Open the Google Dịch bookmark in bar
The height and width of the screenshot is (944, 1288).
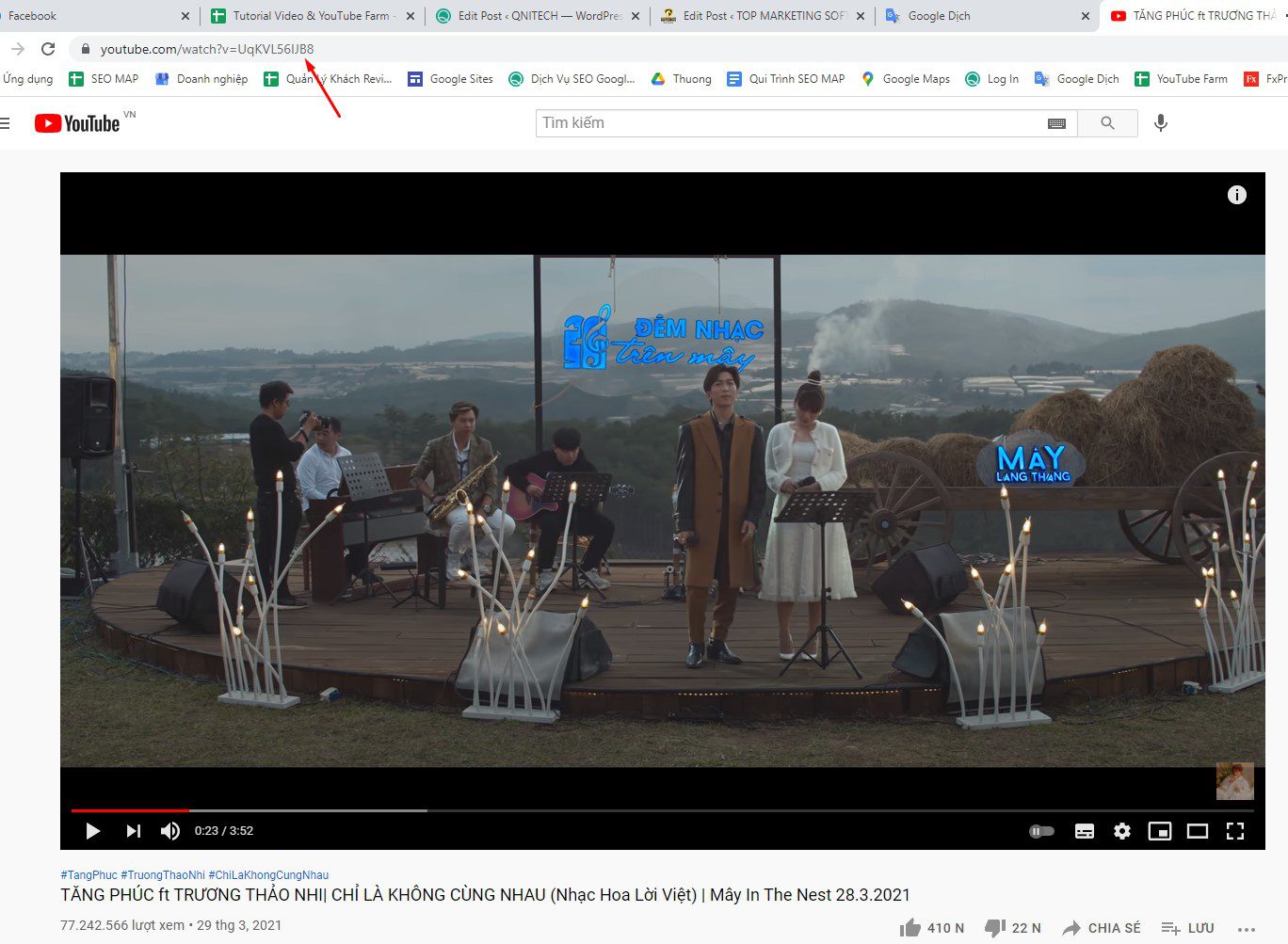(x=1077, y=79)
